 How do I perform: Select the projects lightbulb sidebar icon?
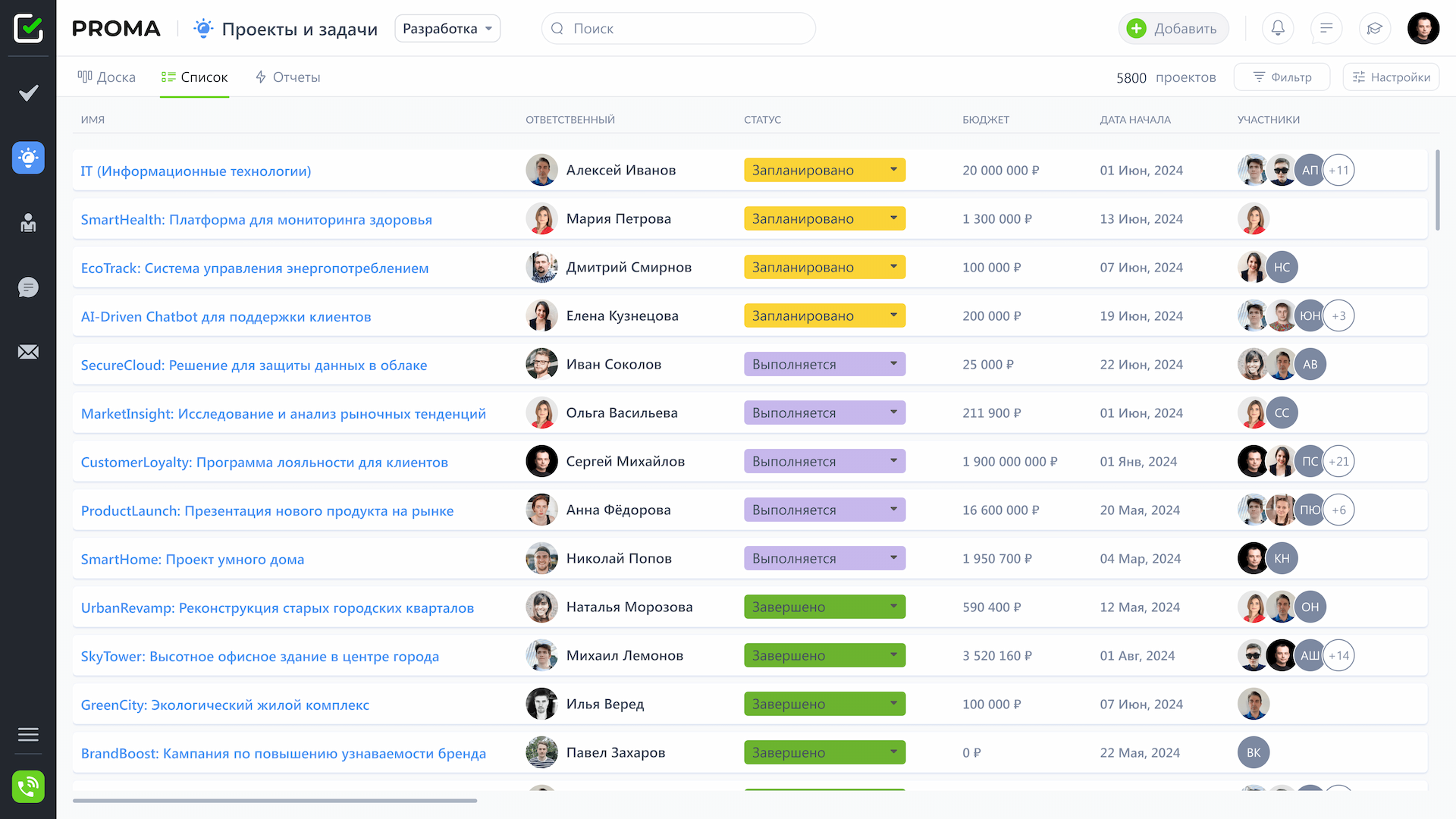[x=28, y=158]
